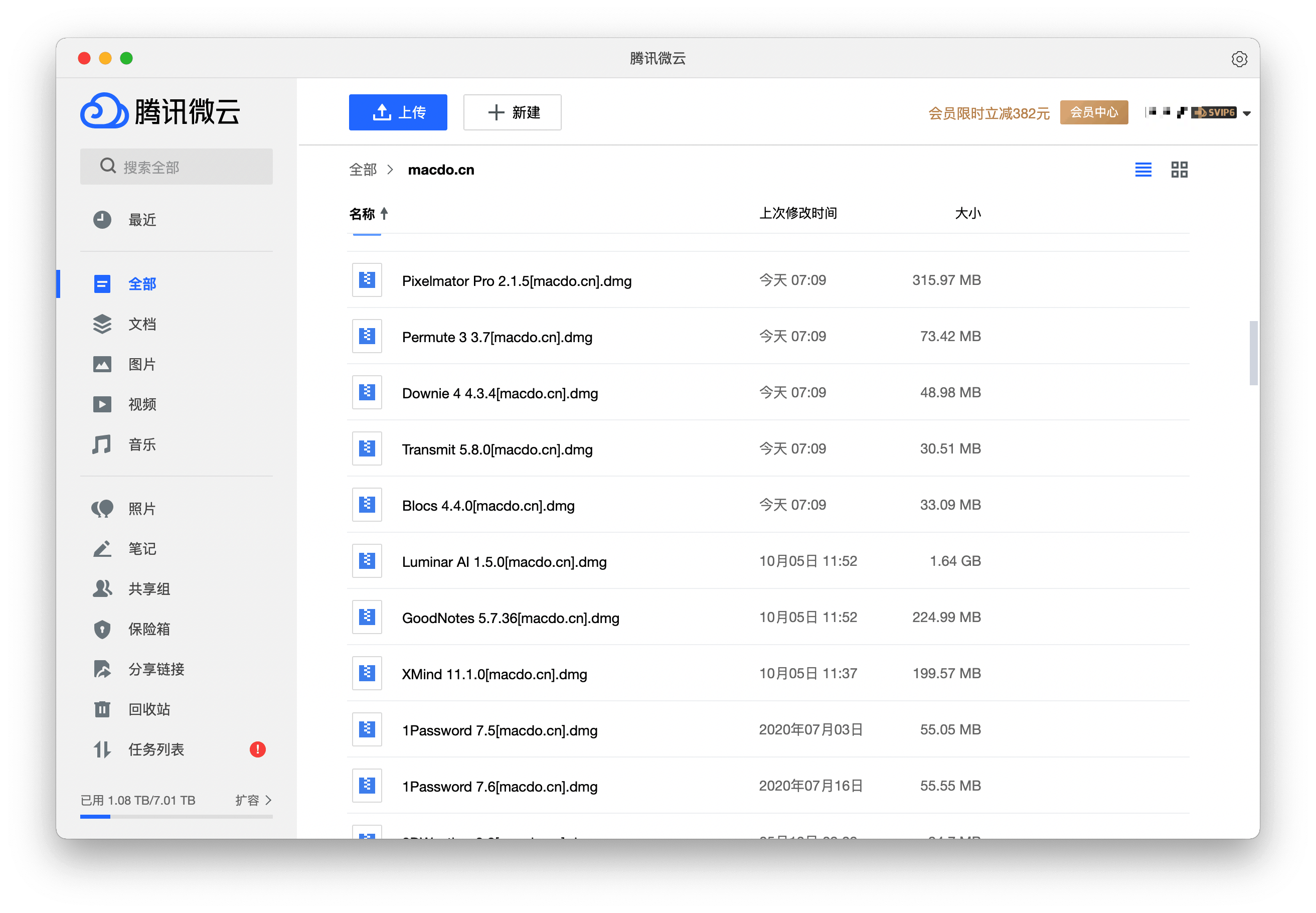
Task: Click the 图片 photo category icon
Action: point(103,363)
